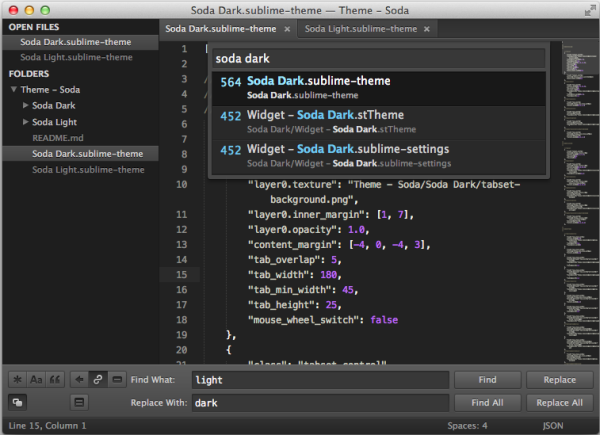Toggle preserve case icon in replace row
The image size is (600, 435).
tap(18, 402)
